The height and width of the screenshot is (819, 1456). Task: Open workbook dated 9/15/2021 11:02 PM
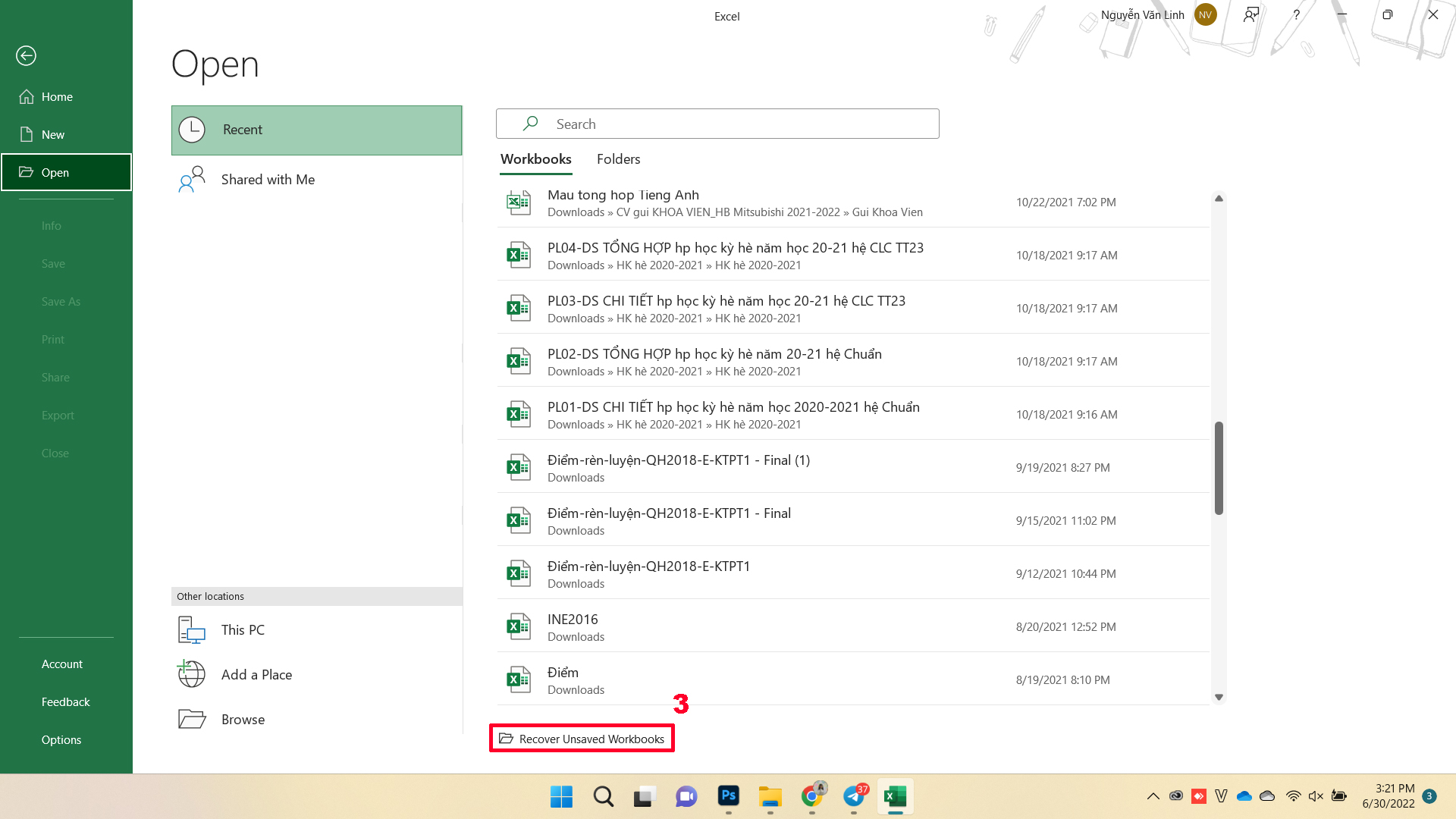[x=853, y=520]
